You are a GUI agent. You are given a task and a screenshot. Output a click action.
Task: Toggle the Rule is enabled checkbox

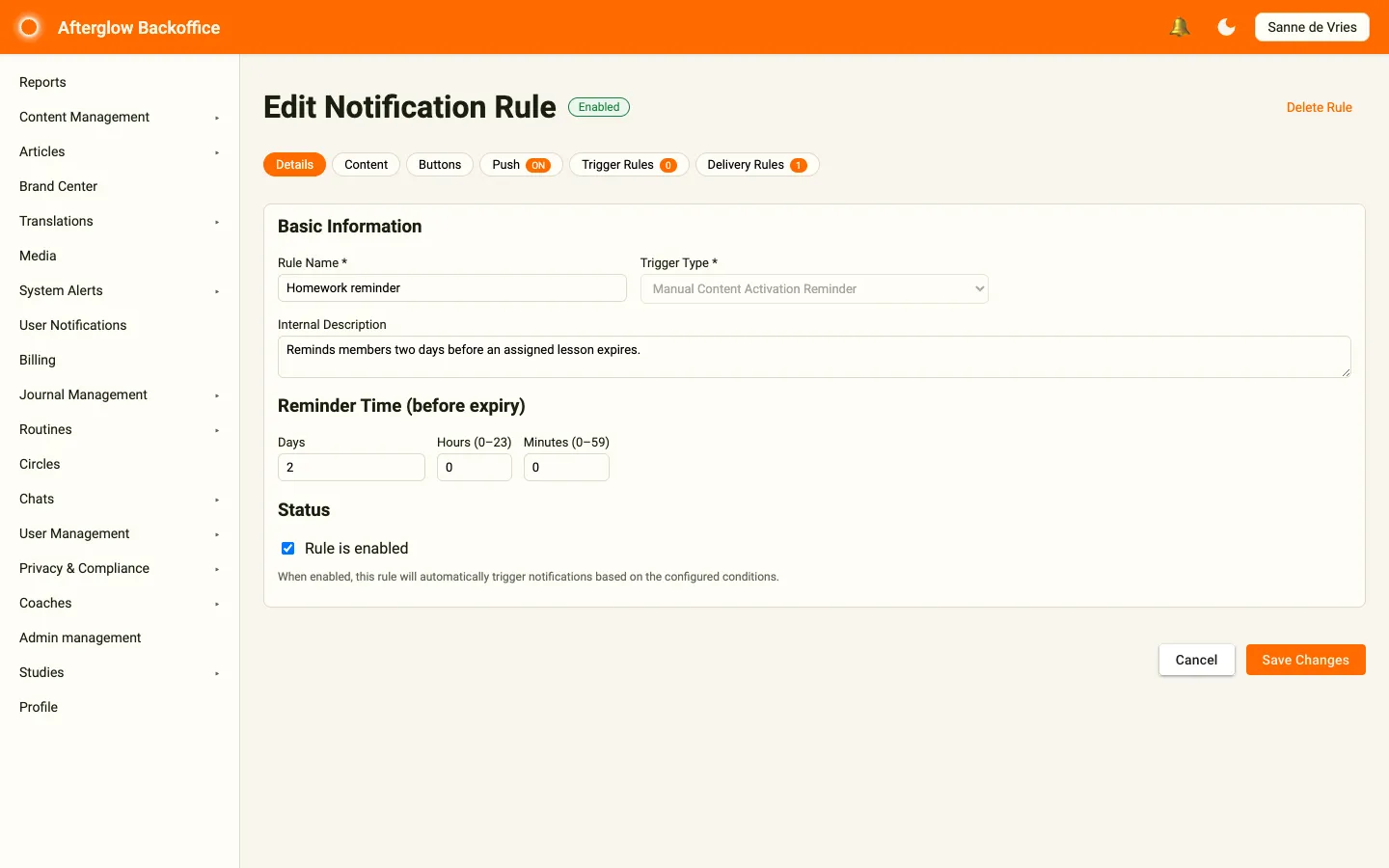[x=287, y=548]
